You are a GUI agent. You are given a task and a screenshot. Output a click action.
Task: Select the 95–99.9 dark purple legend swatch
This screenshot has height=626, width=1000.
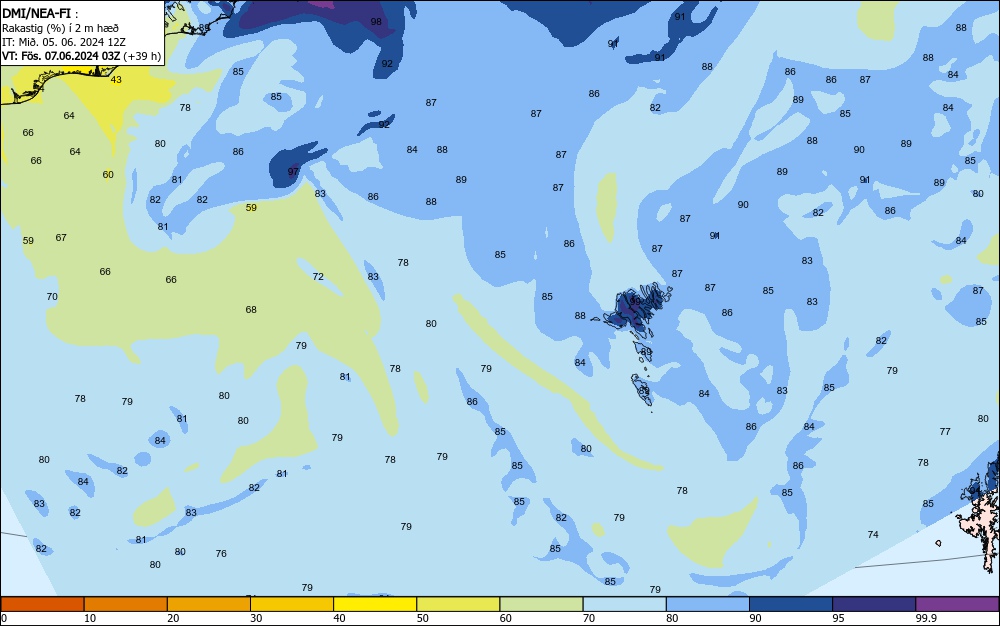[874, 604]
